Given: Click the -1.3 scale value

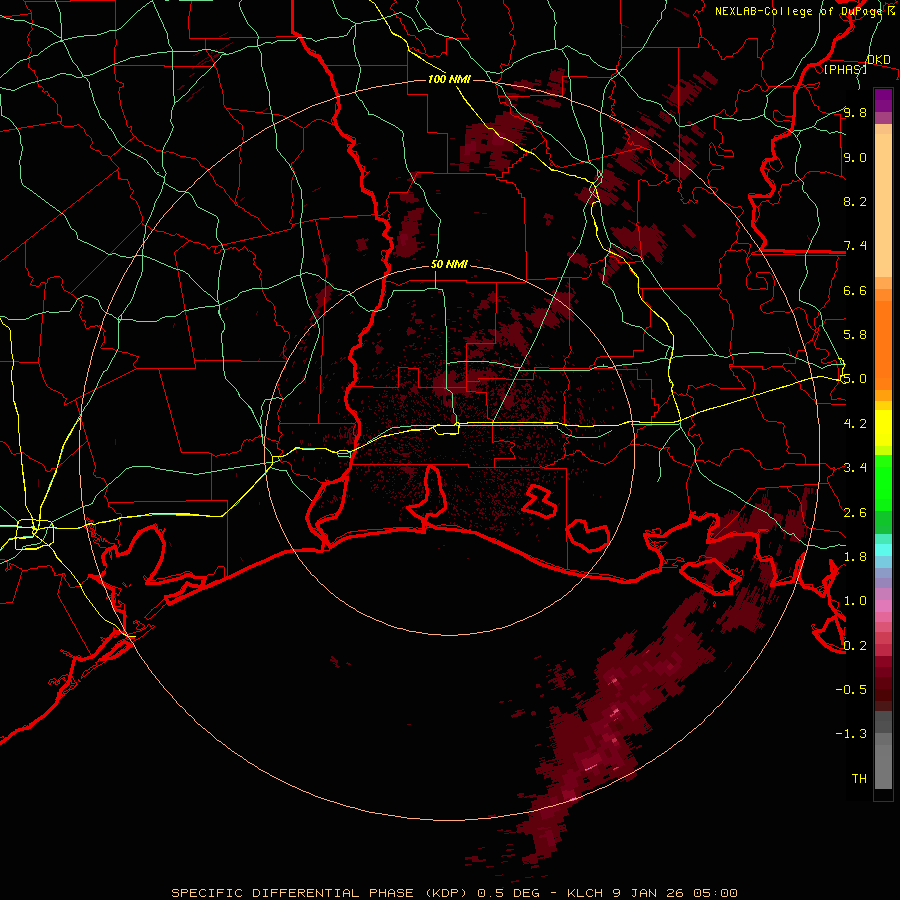Looking at the screenshot, I should pyautogui.click(x=851, y=734).
